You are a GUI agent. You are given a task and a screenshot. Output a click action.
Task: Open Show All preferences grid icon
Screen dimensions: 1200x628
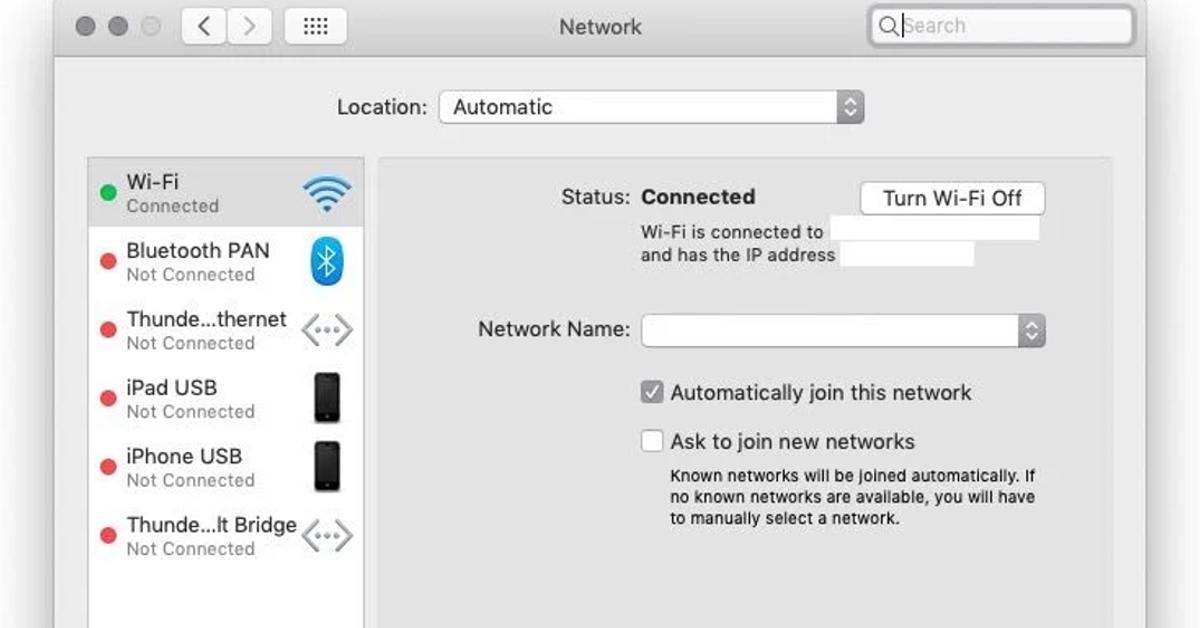point(315,26)
